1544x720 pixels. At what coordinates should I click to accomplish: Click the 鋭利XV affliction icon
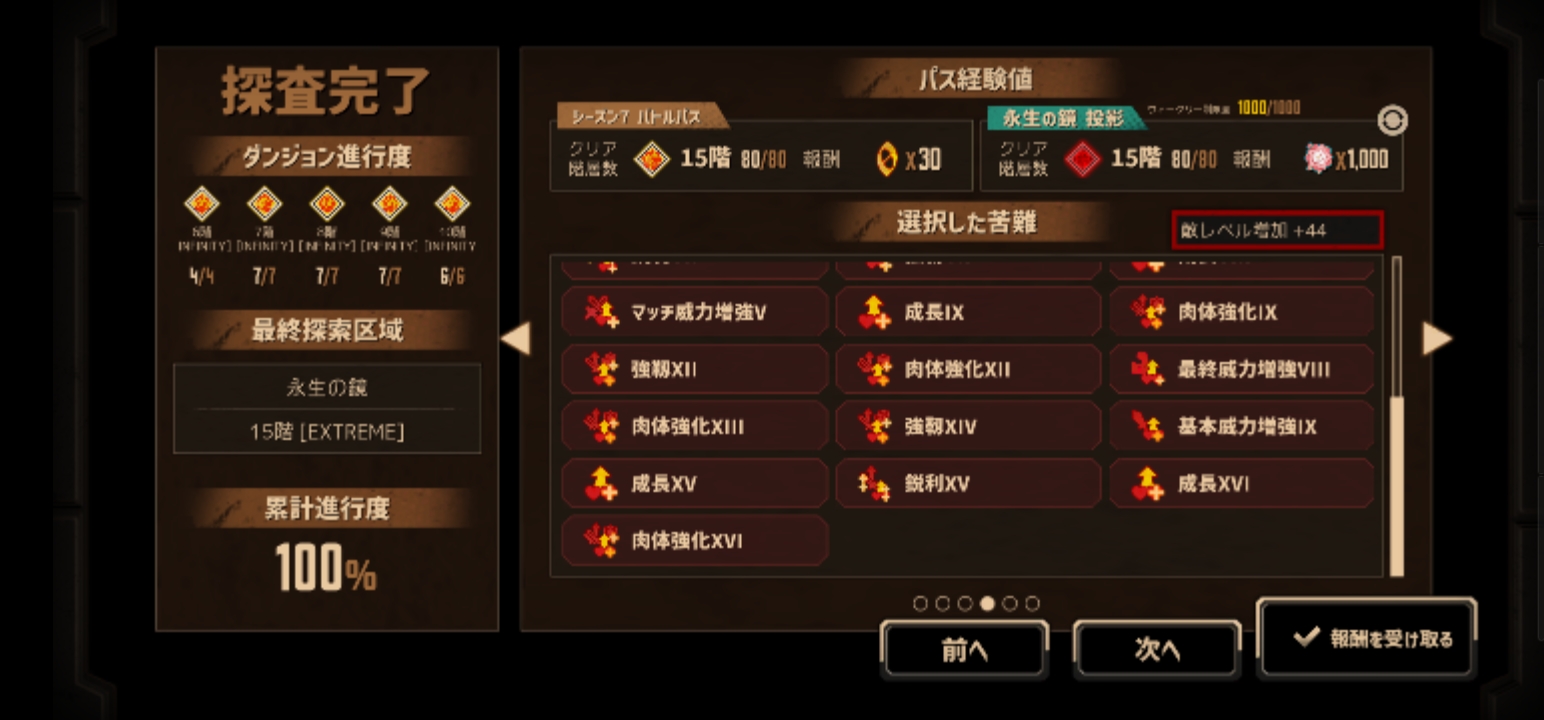tap(875, 484)
